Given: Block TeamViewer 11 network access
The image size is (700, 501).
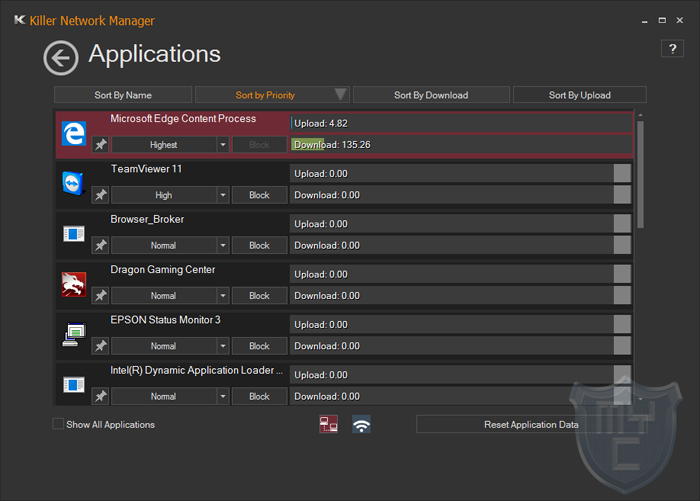Looking at the screenshot, I should [x=259, y=195].
